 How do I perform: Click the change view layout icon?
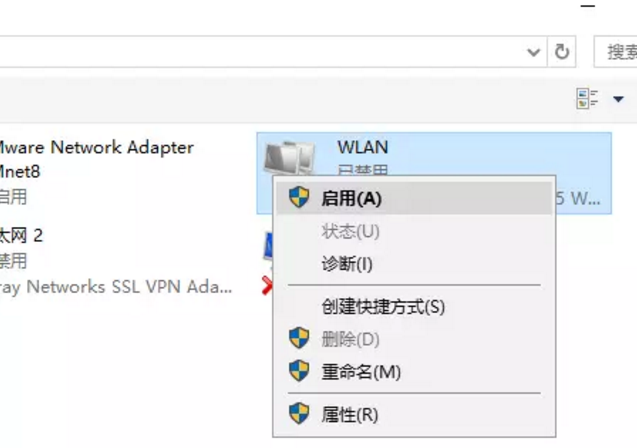click(587, 99)
